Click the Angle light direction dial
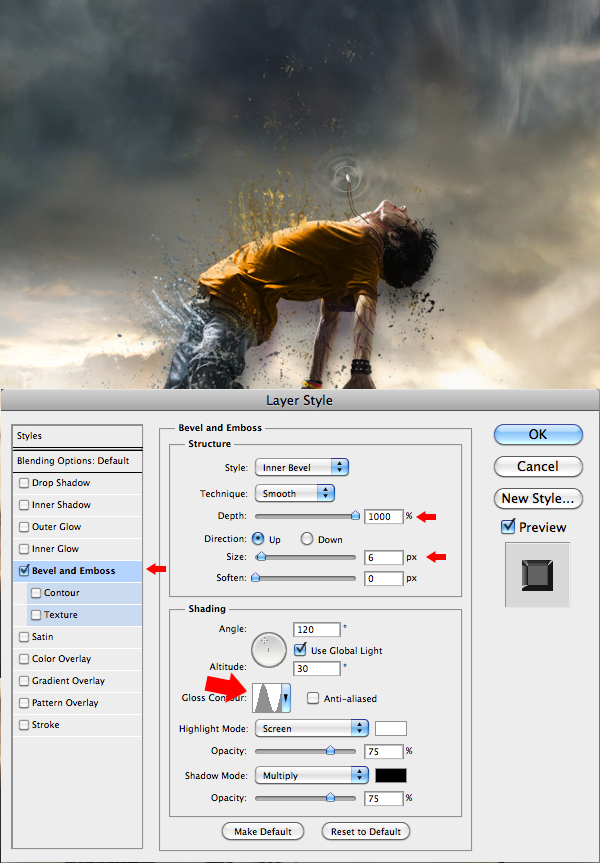This screenshot has width=600, height=863. (x=269, y=650)
